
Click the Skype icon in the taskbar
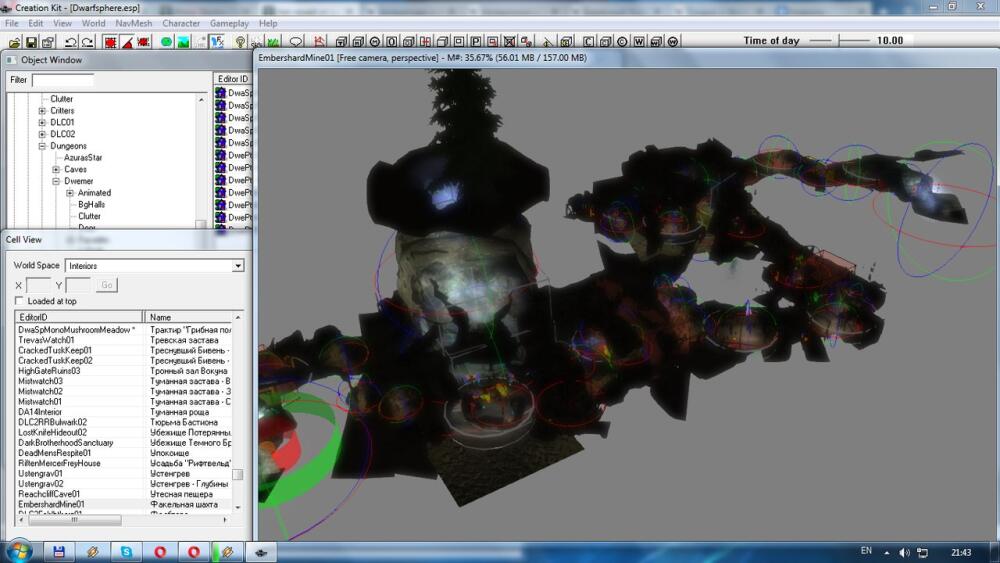pyautogui.click(x=126, y=552)
